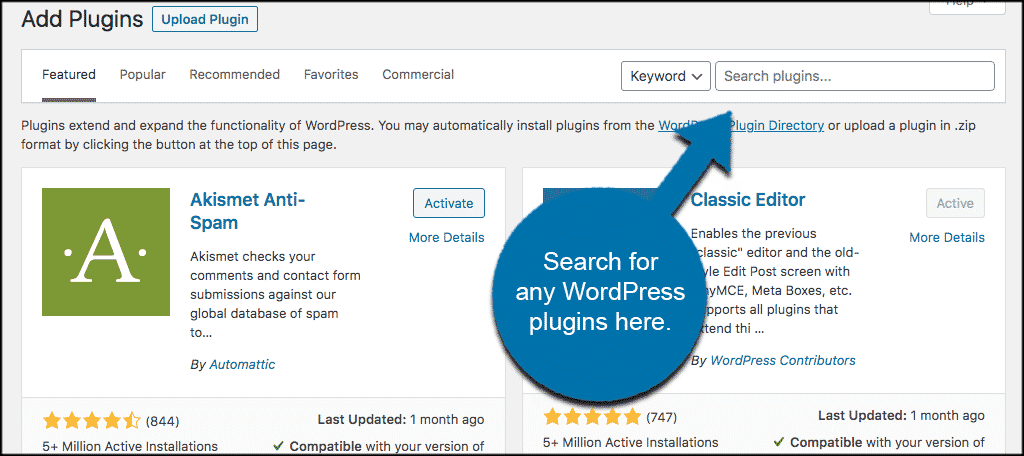Click Akismet compatibility checkmark icon

278,447
